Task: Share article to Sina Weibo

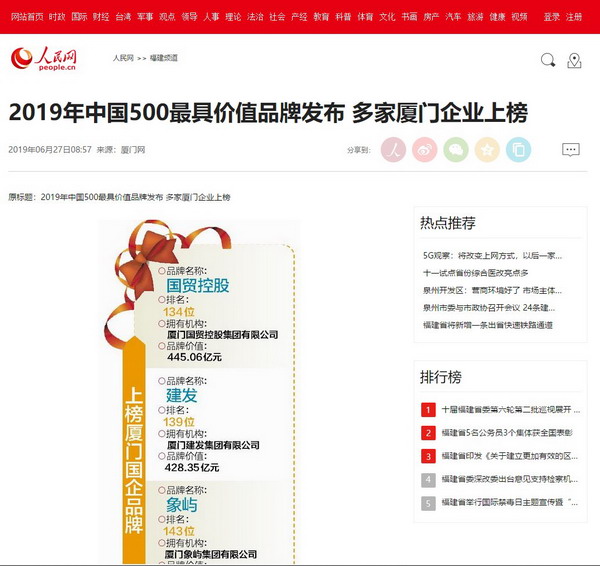Action: click(x=425, y=150)
